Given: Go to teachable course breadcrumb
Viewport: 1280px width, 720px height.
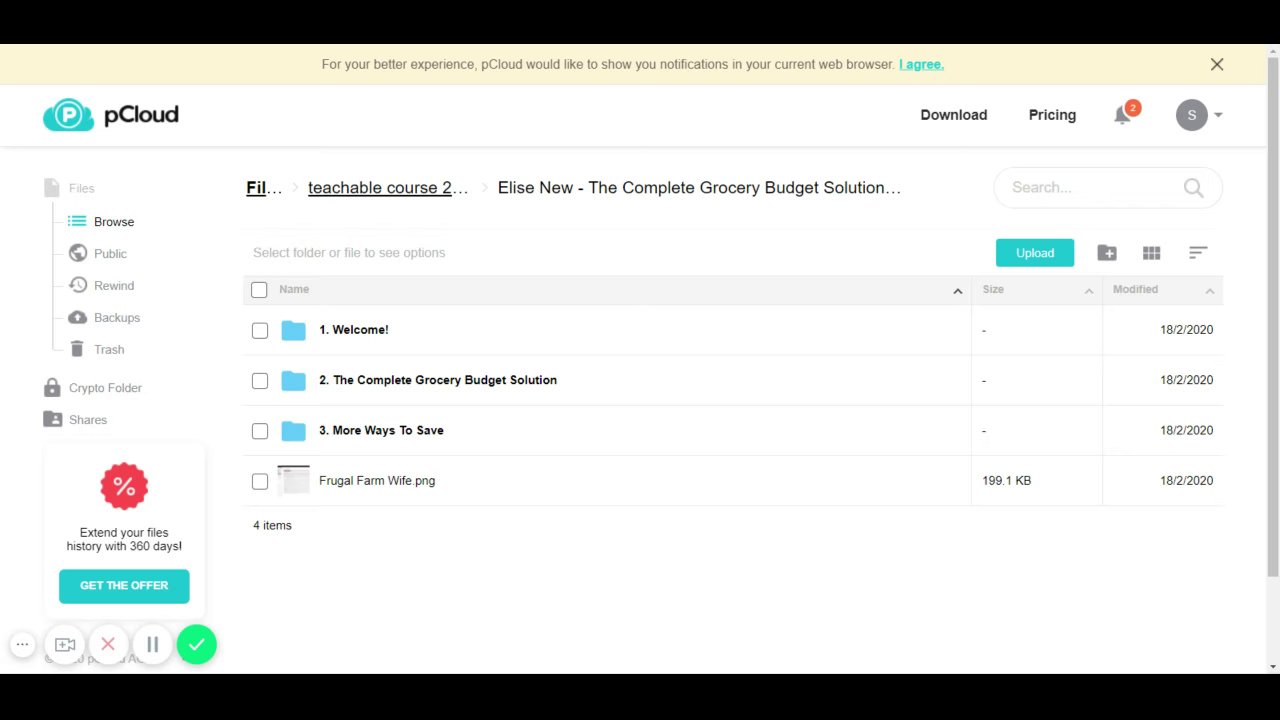Looking at the screenshot, I should pyautogui.click(x=388, y=188).
